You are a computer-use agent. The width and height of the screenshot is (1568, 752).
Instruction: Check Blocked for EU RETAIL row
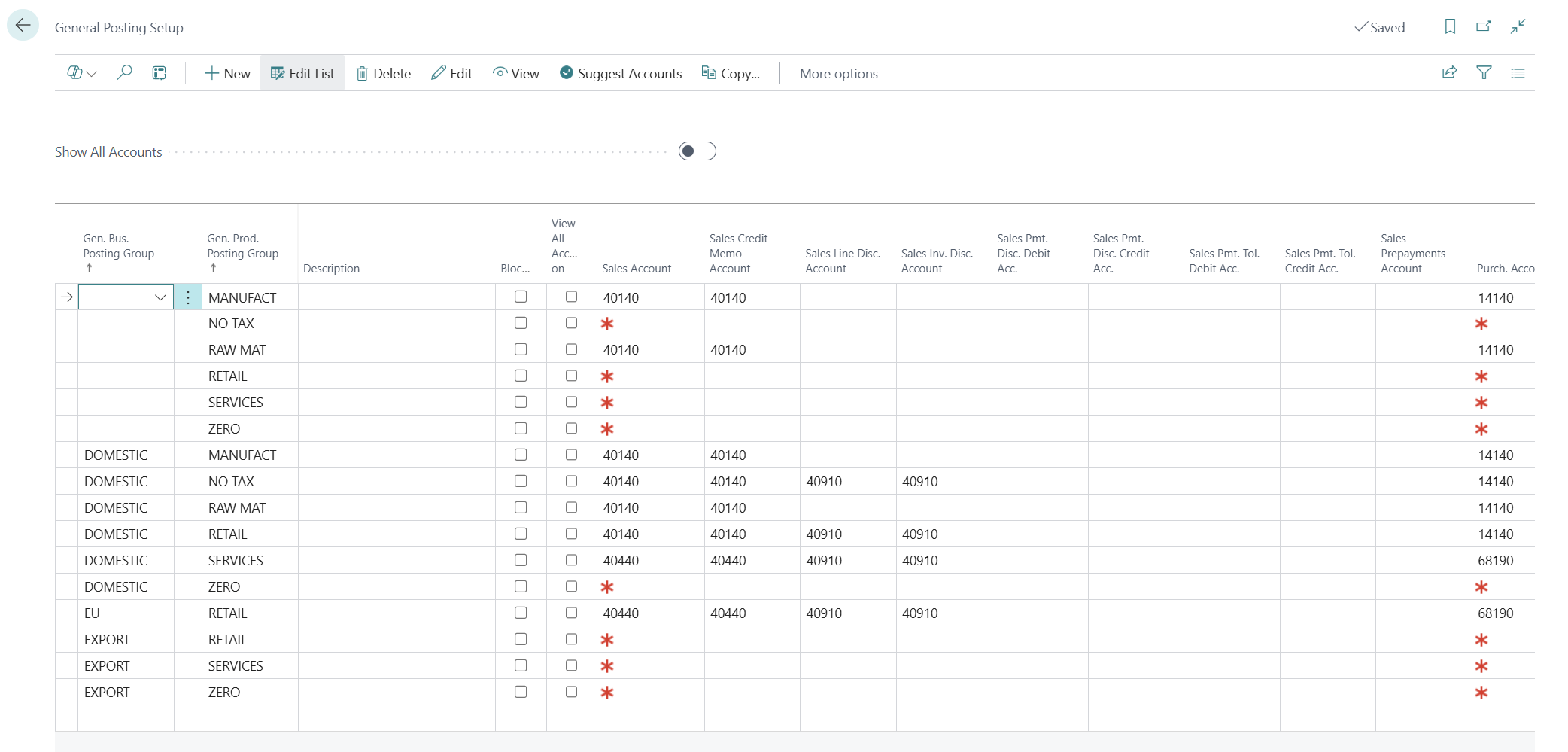(x=521, y=613)
